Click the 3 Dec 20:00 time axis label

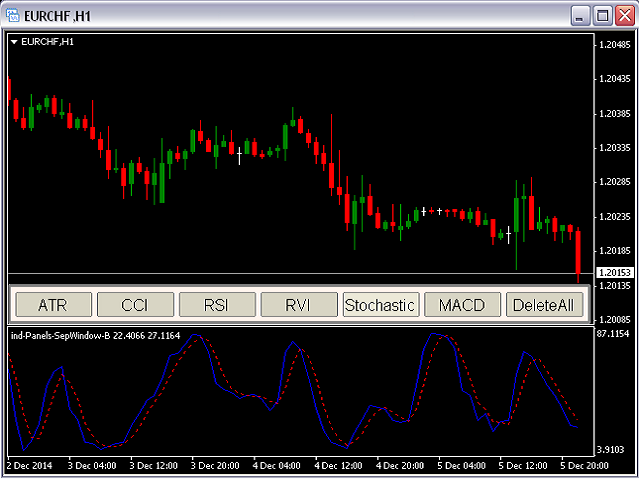pyautogui.click(x=218, y=465)
